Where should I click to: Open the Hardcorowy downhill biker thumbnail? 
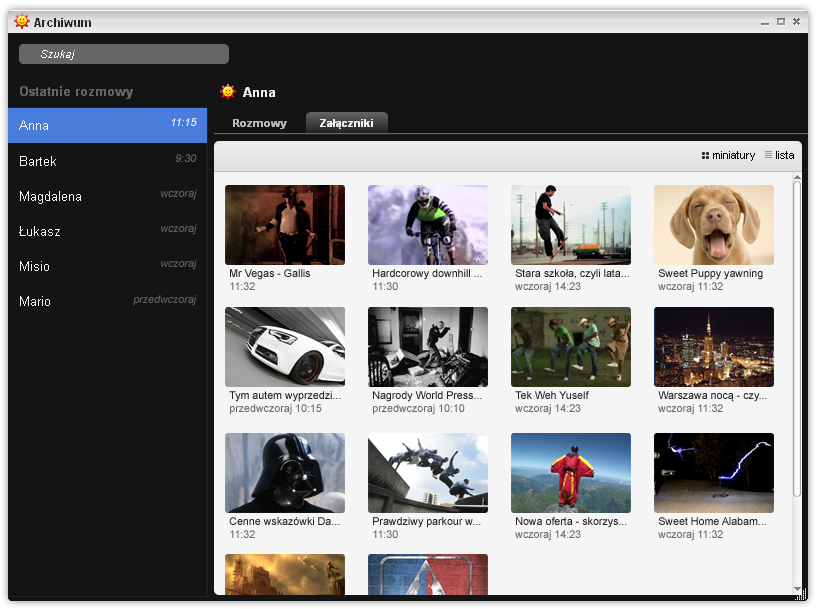pos(428,225)
